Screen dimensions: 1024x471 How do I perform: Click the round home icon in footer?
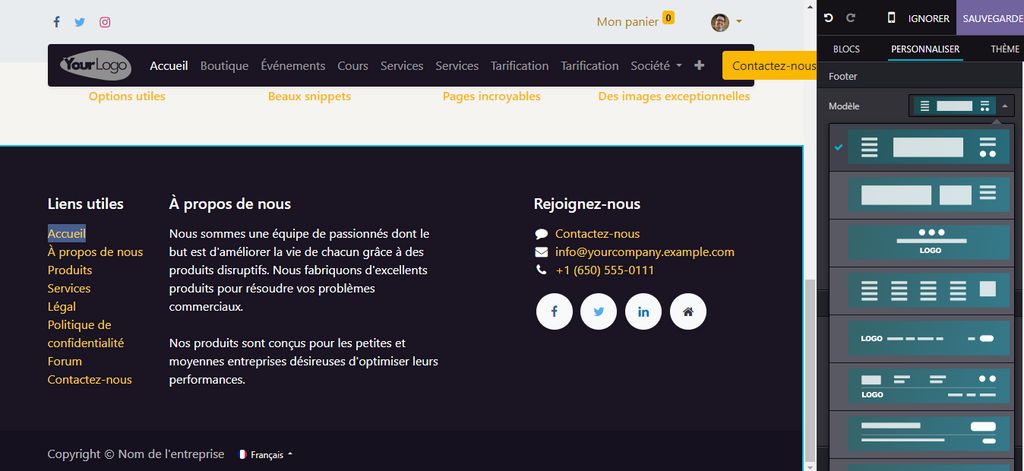click(688, 311)
